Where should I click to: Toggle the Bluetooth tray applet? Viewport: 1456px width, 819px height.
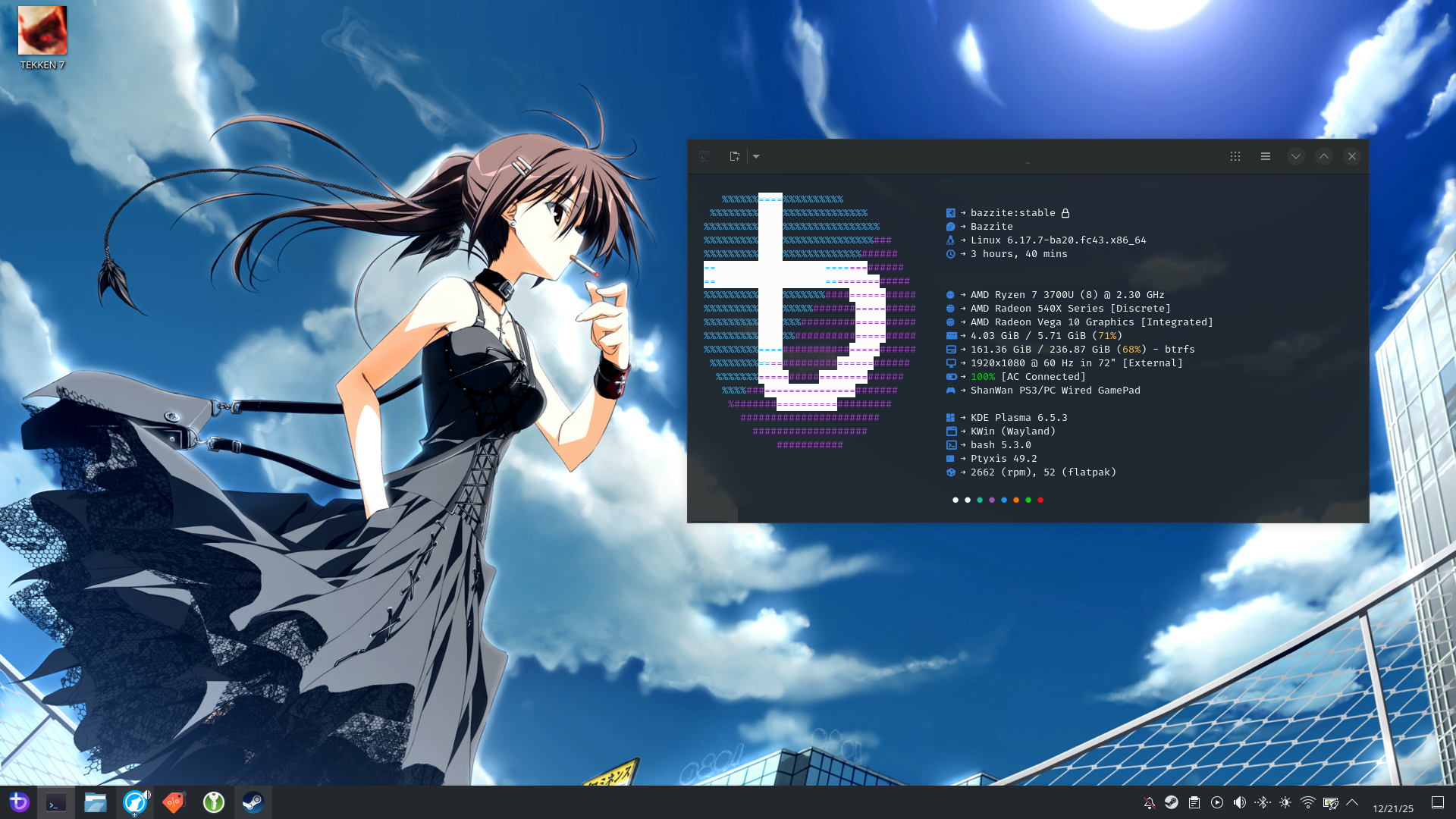click(1263, 802)
